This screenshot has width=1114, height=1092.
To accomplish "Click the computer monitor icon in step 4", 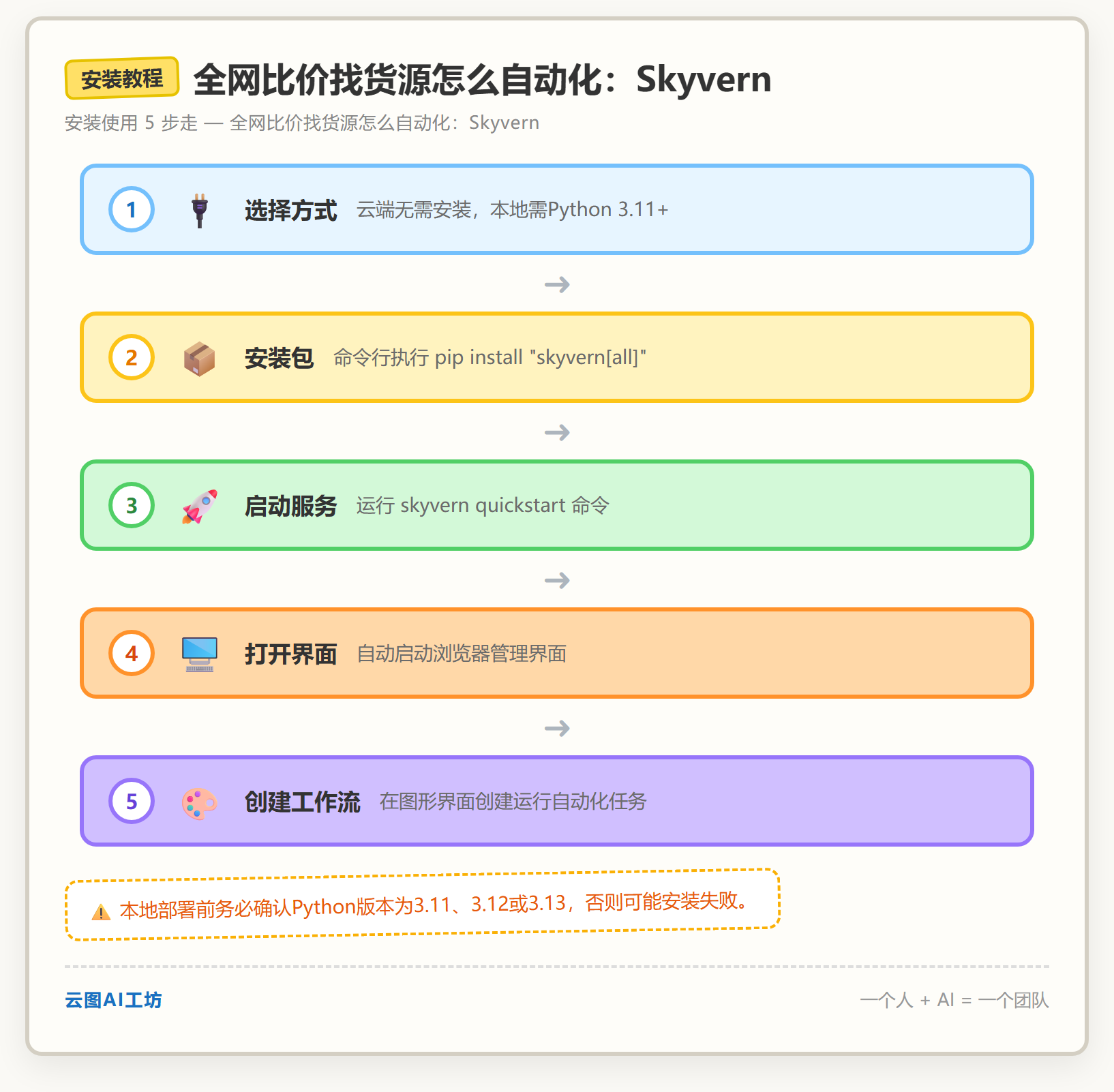I will tap(199, 654).
